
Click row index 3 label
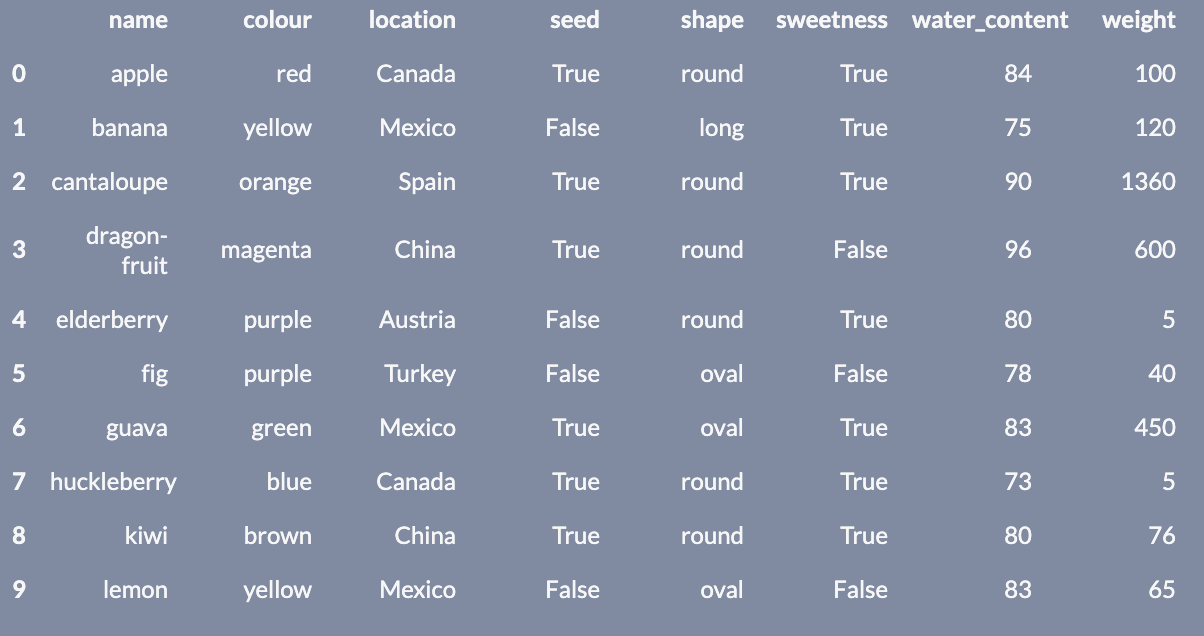pos(19,250)
